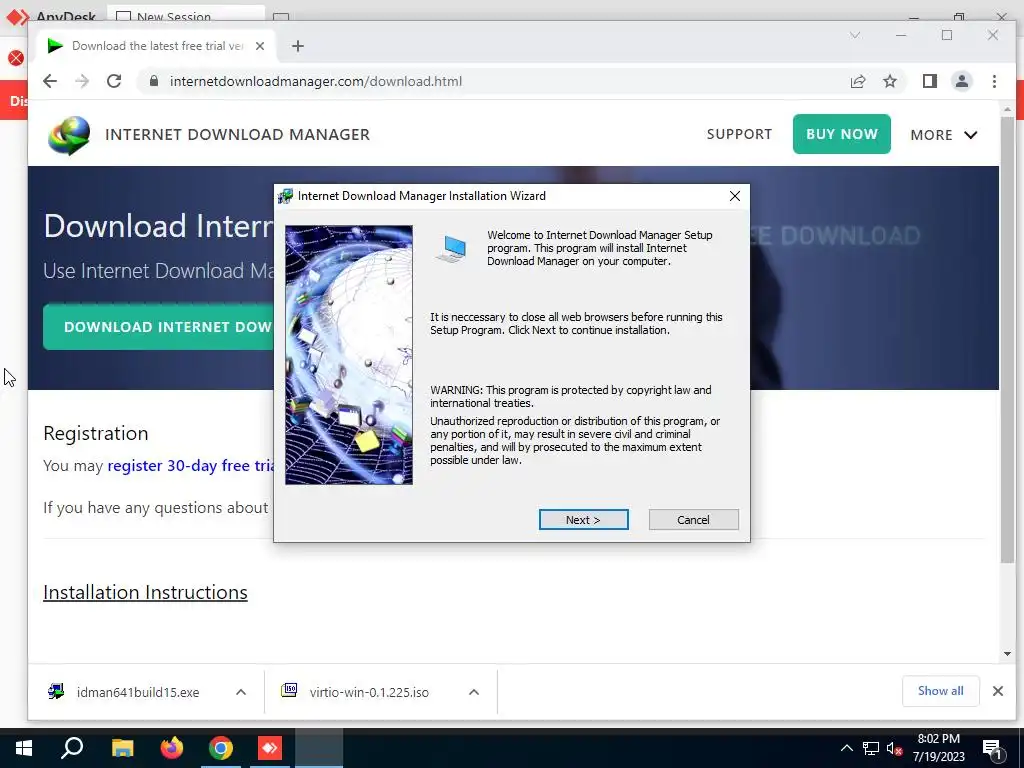
Task: Open AnyDesk from the taskbar
Action: click(x=270, y=748)
